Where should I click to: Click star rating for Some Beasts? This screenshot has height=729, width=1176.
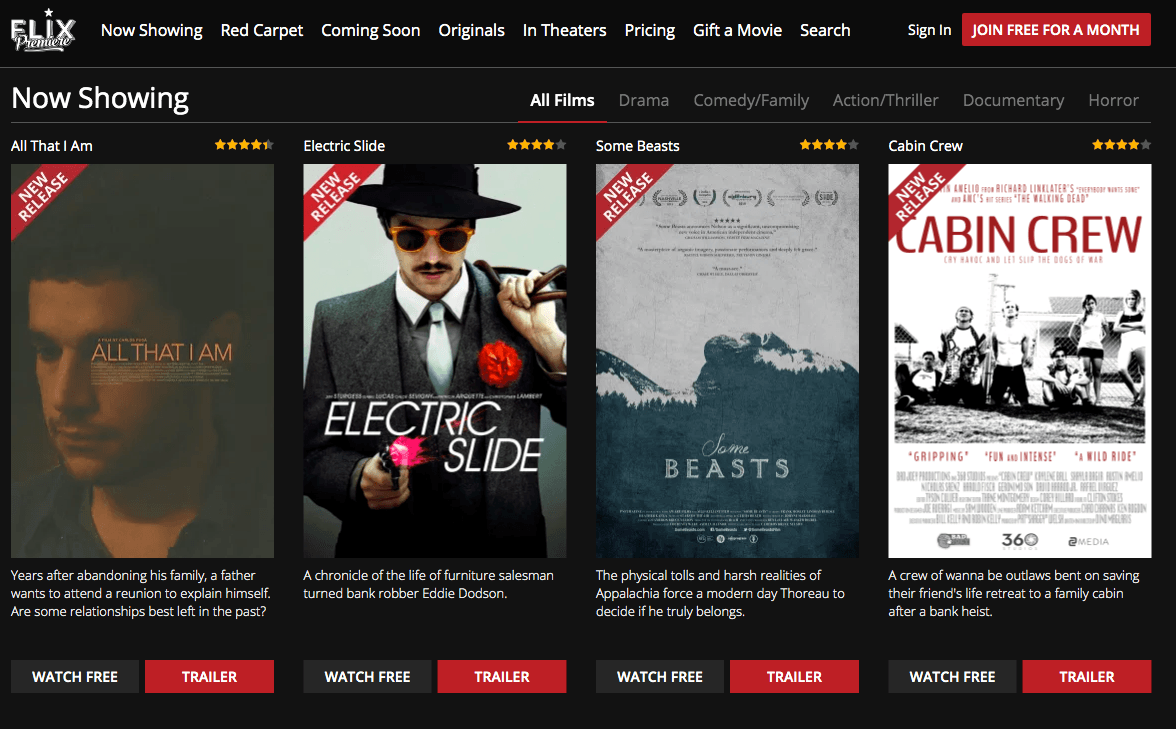coord(829,145)
